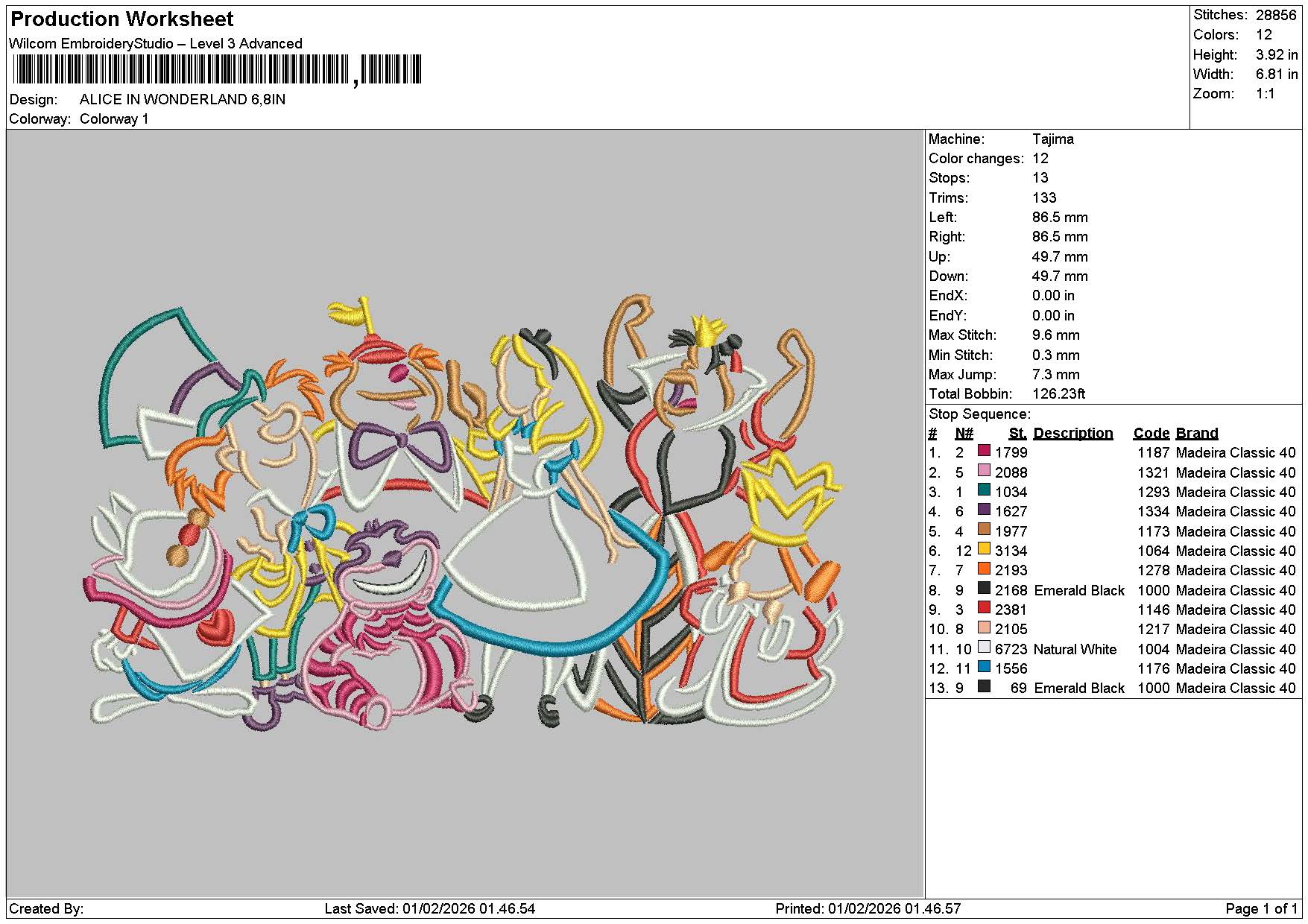
Task: Click the 'EndY:' label
Action: coord(948,315)
